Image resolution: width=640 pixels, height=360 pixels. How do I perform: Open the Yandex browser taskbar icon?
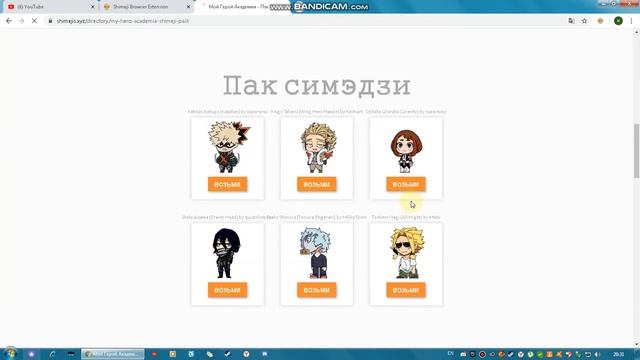246,354
